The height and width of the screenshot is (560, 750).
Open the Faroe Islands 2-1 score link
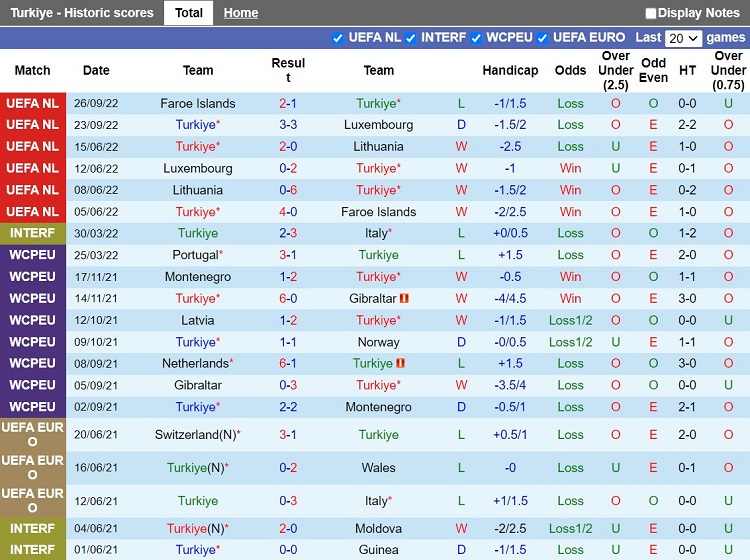coord(288,103)
